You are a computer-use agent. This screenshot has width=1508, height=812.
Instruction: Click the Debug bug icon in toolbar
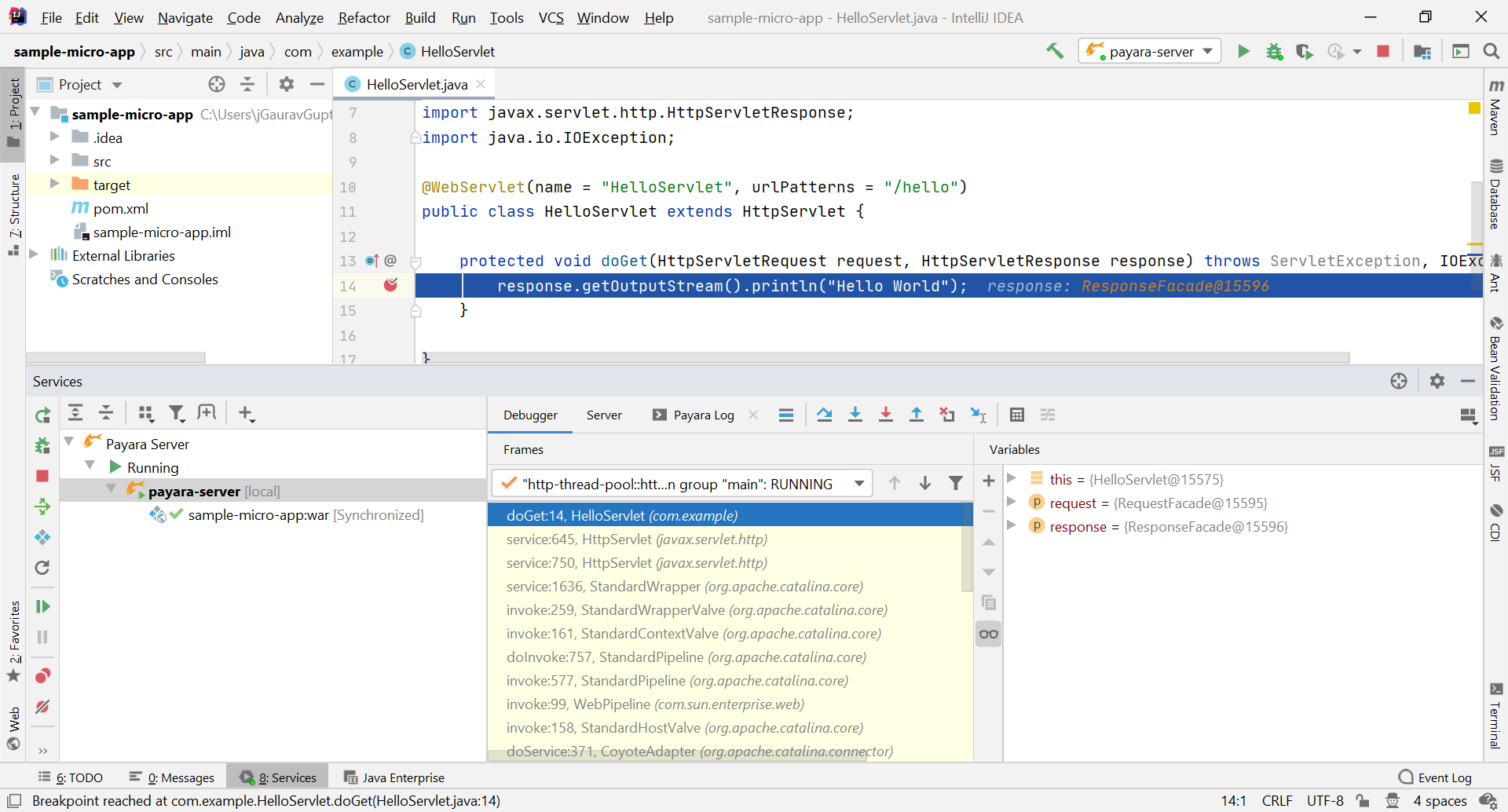pos(1274,52)
